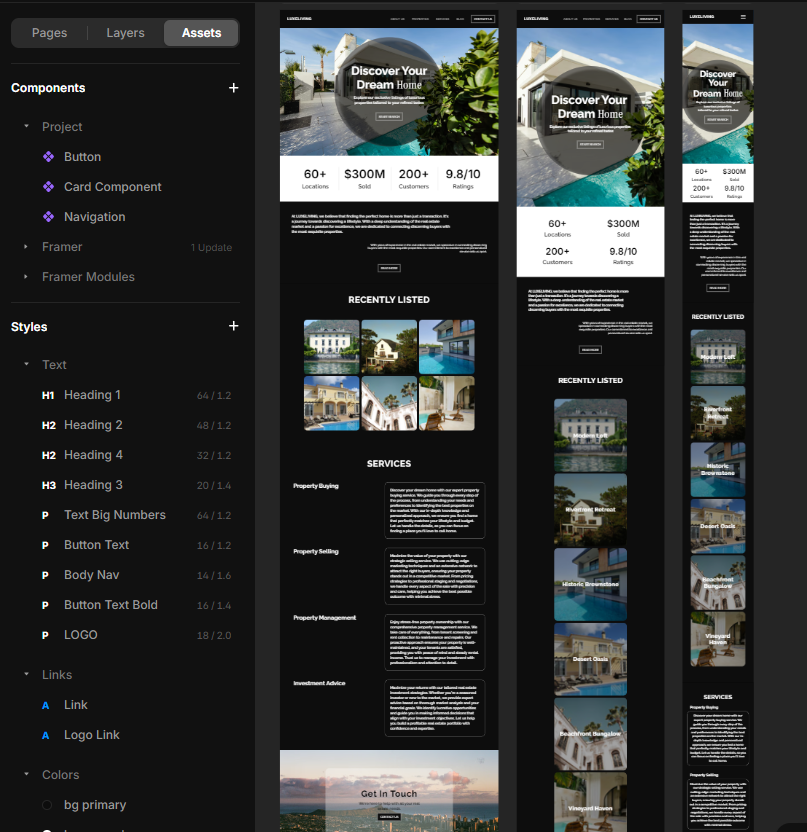Click the bg primary color swatch

(x=47, y=805)
